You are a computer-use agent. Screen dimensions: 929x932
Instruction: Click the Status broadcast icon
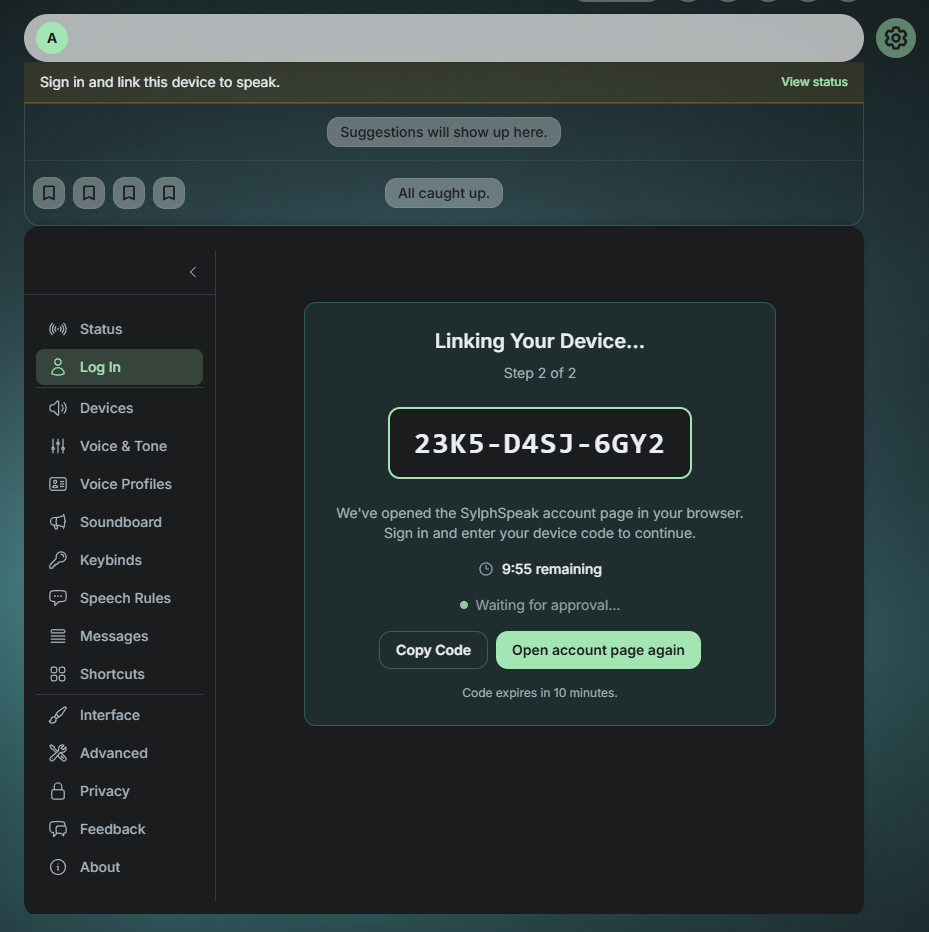pyautogui.click(x=58, y=329)
